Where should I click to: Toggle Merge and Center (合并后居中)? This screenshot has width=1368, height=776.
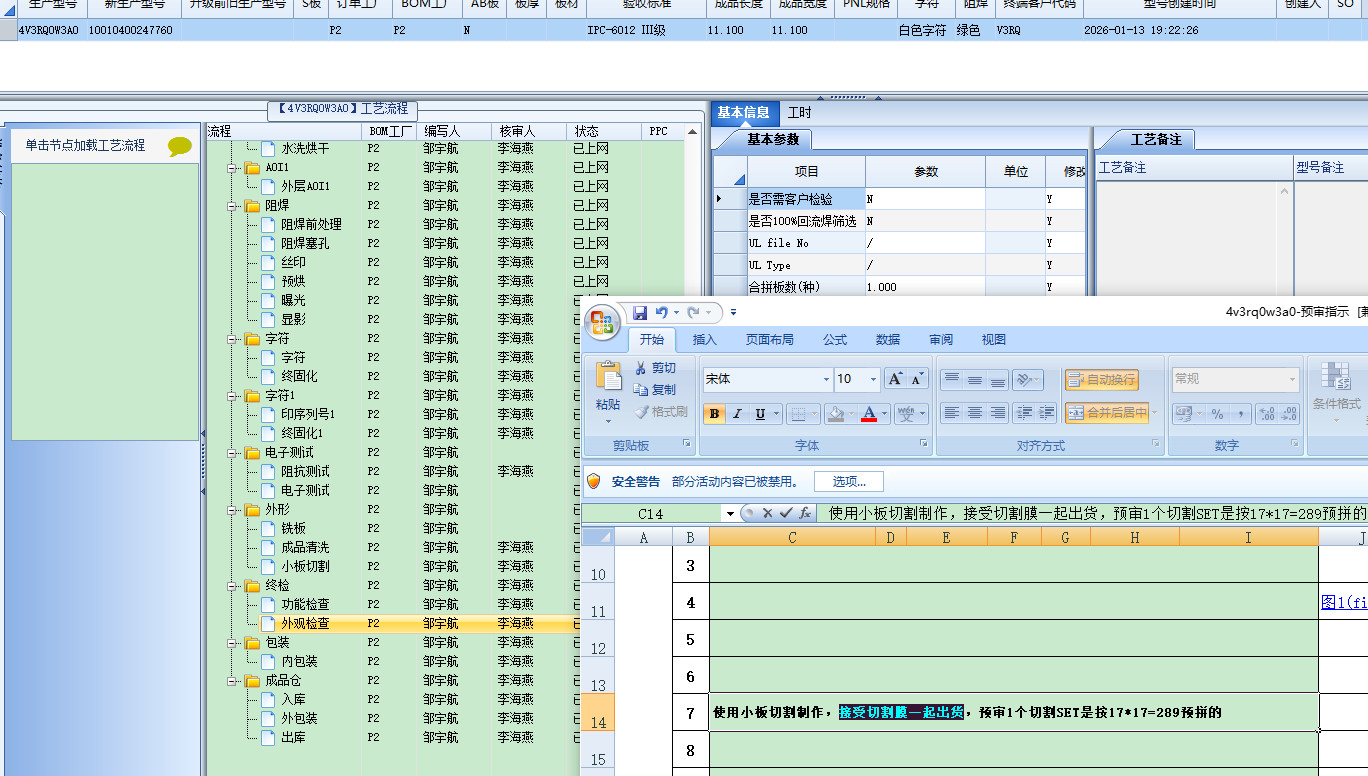click(x=1107, y=413)
